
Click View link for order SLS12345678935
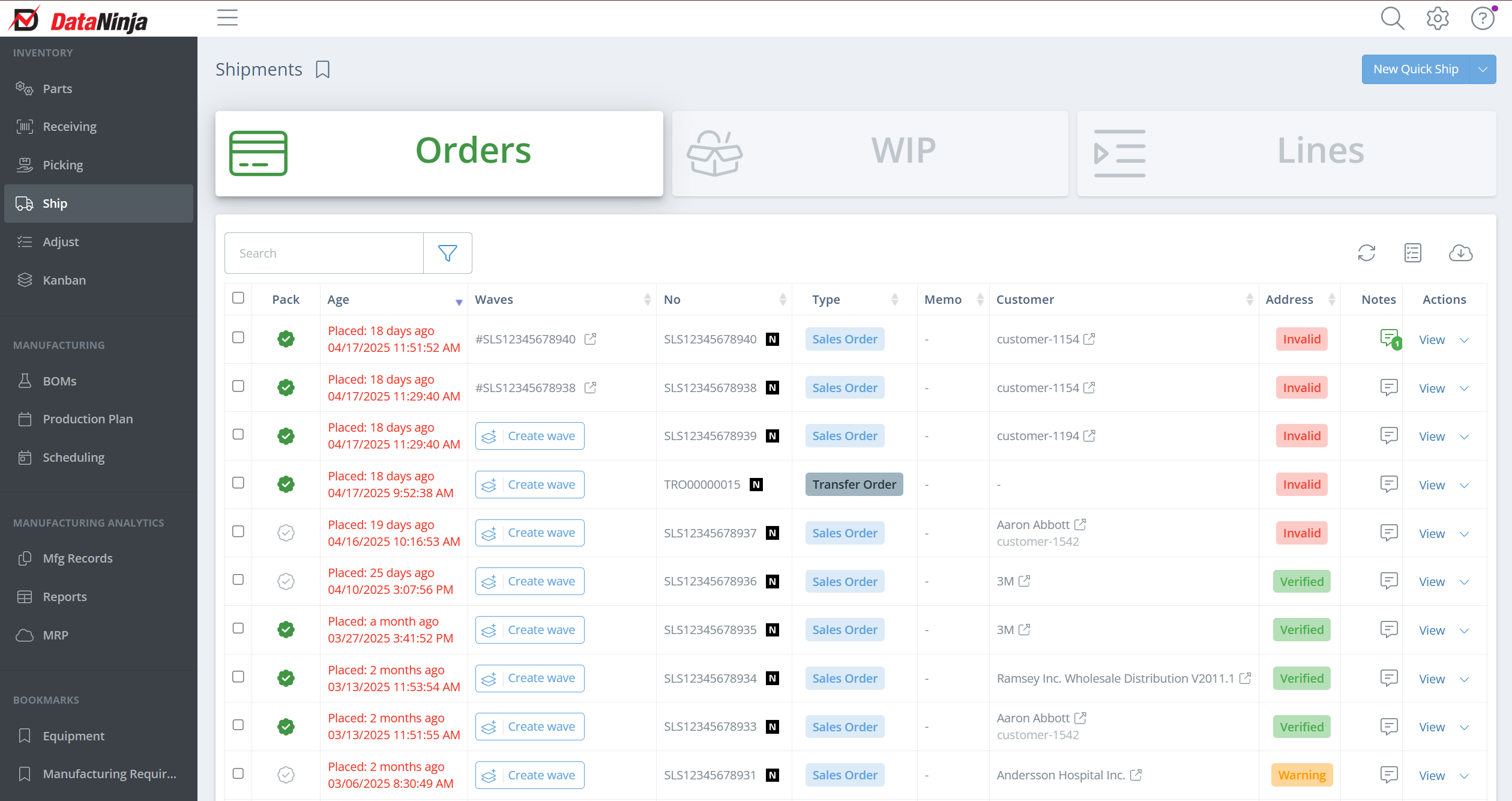[1431, 630]
